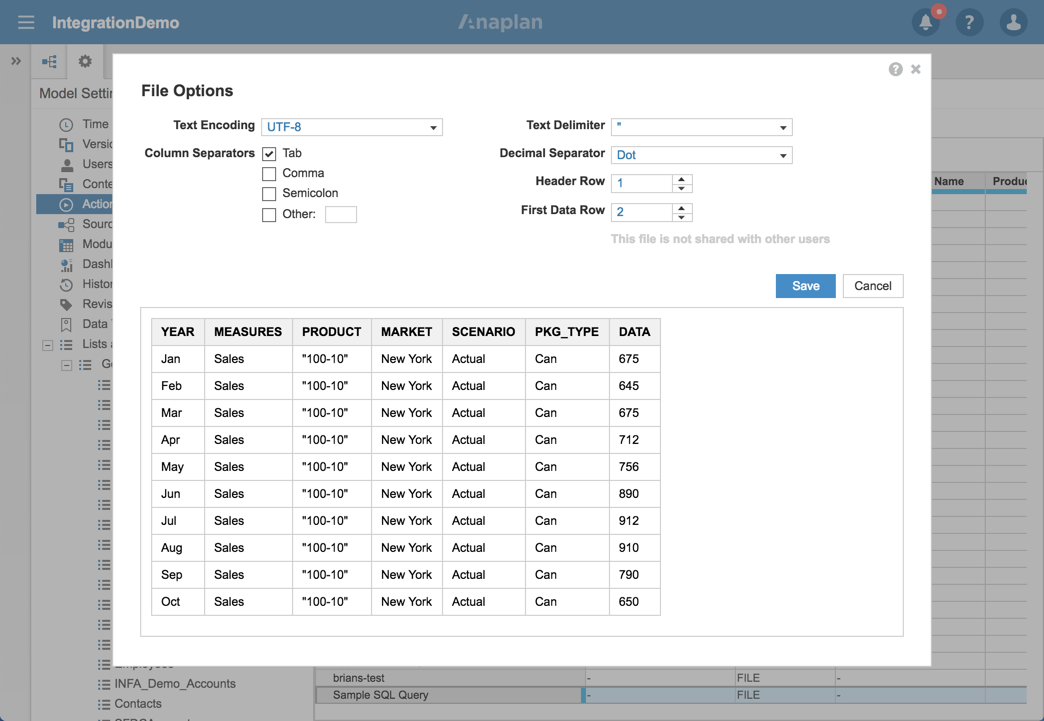1044x721 pixels.
Task: Open the Decimal Separator Dot dropdown
Action: [702, 154]
